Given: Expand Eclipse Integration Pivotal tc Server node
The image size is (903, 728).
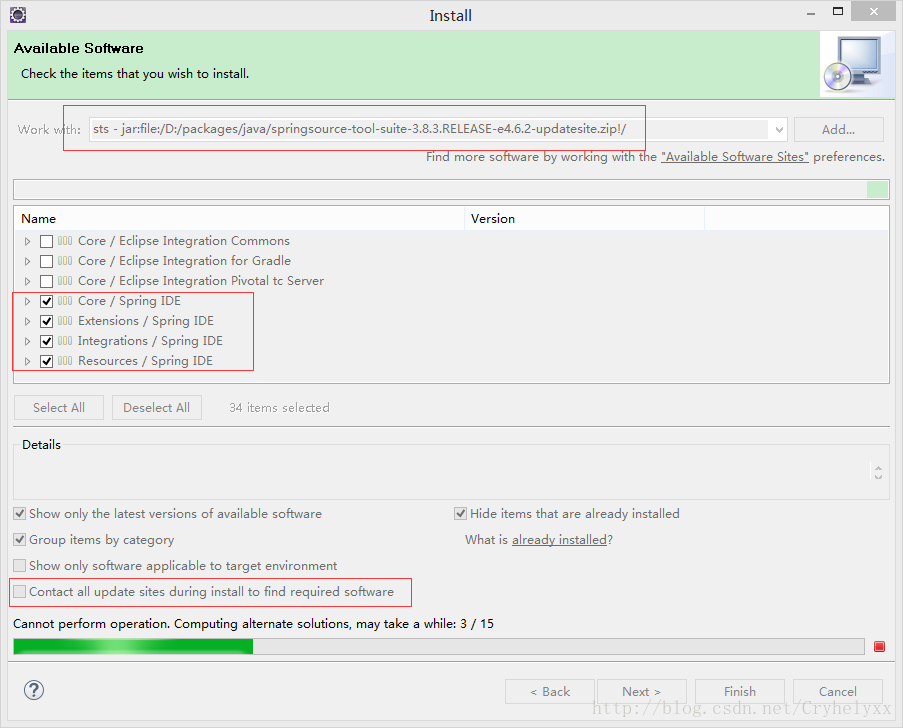Looking at the screenshot, I should 27,282.
